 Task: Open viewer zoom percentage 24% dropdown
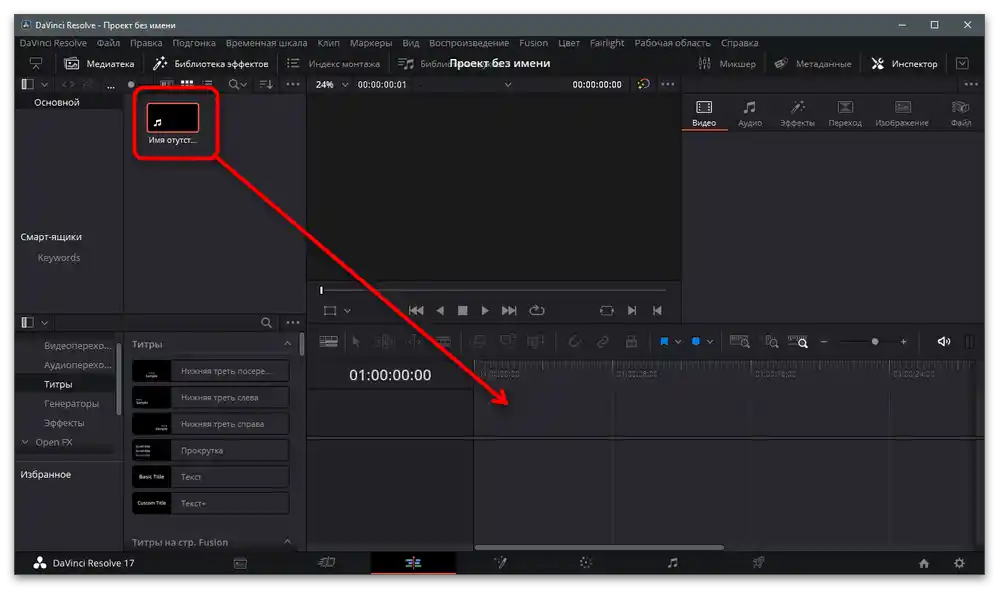332,84
